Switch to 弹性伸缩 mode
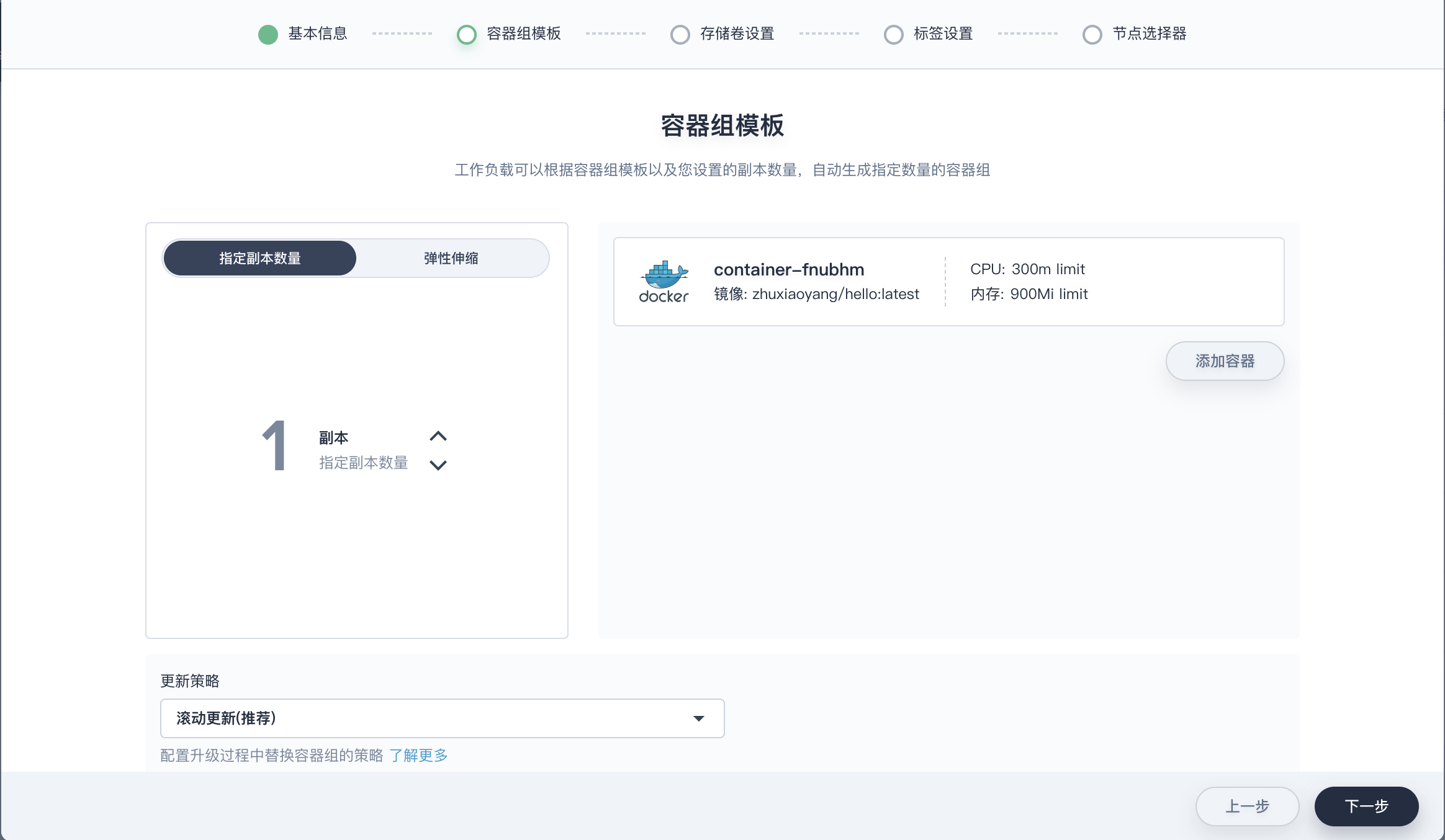1445x840 pixels. 451,257
